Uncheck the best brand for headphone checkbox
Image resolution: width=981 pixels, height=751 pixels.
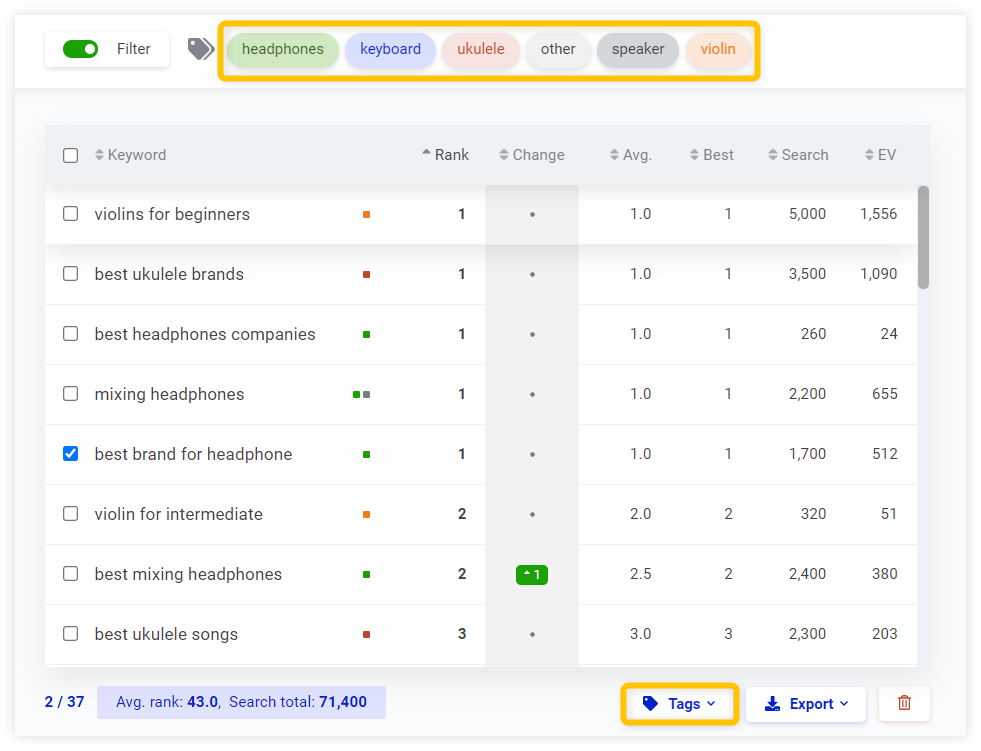(x=70, y=453)
